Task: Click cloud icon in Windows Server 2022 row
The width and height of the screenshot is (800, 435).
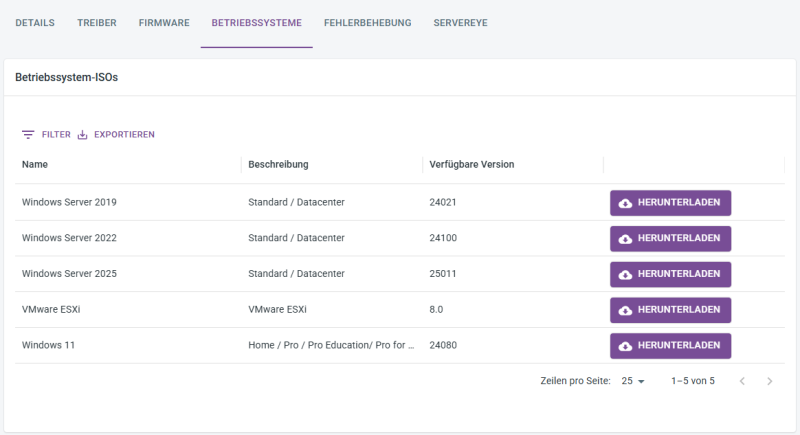Action: click(626, 239)
